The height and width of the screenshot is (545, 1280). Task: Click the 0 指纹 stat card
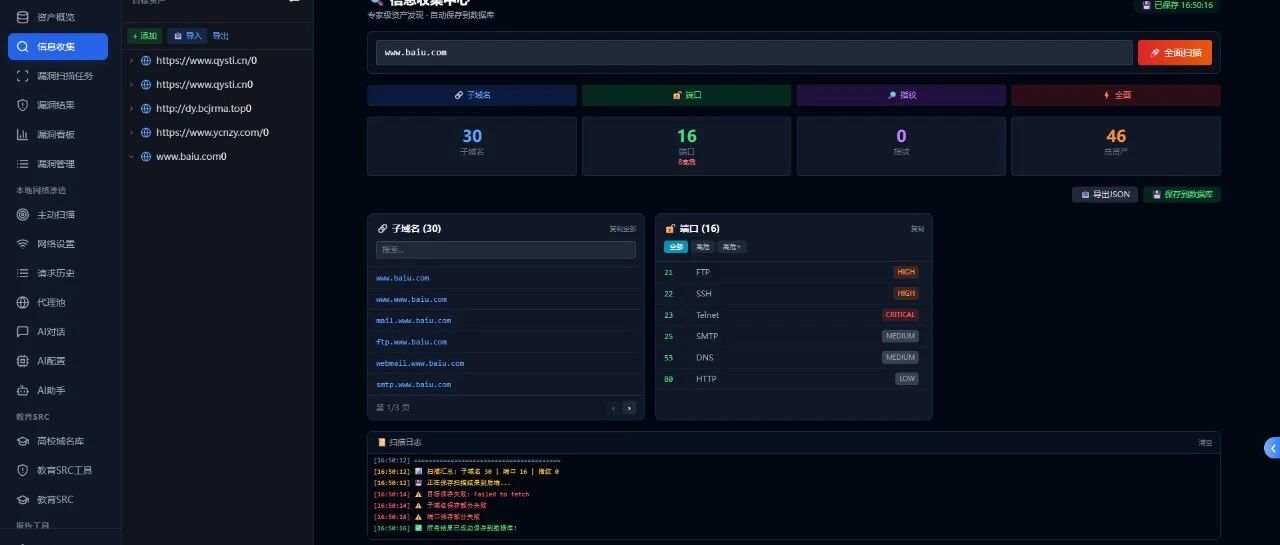901,146
